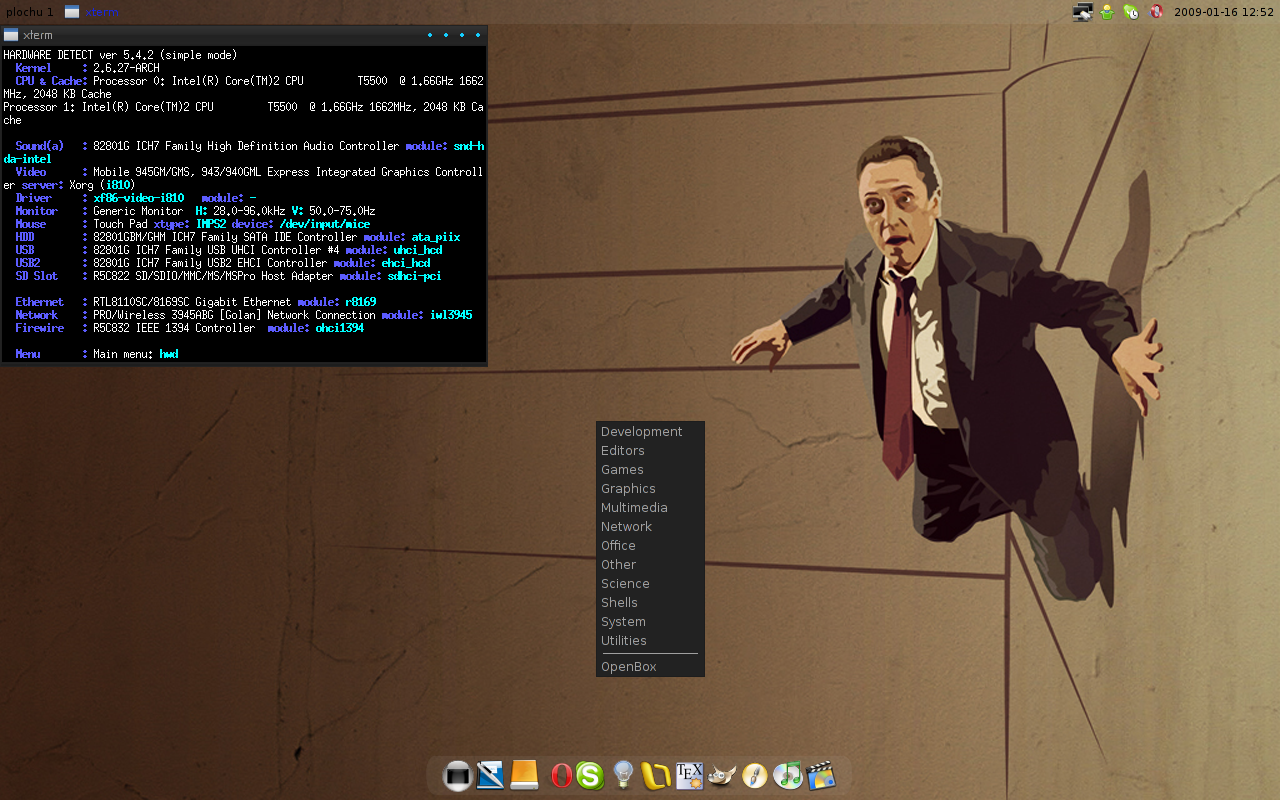
Task: Open GIMP from the dock
Action: pyautogui.click(x=722, y=775)
